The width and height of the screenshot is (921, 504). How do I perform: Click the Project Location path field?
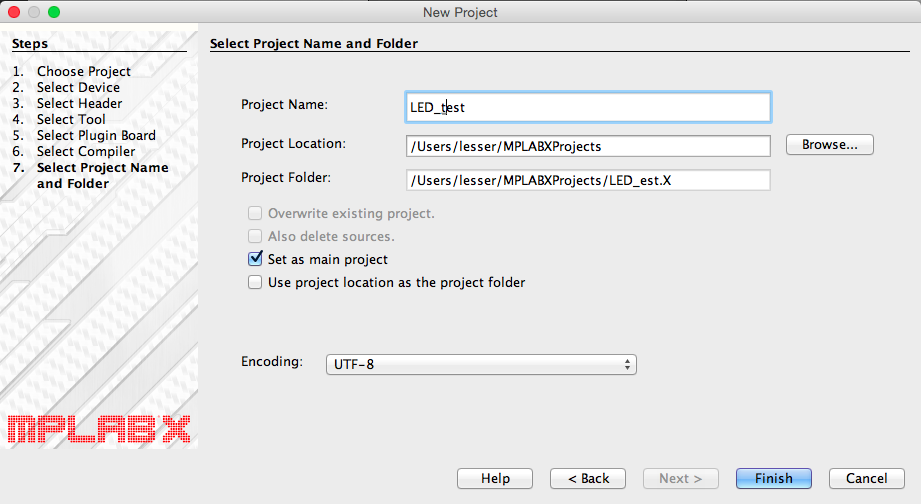(x=588, y=146)
